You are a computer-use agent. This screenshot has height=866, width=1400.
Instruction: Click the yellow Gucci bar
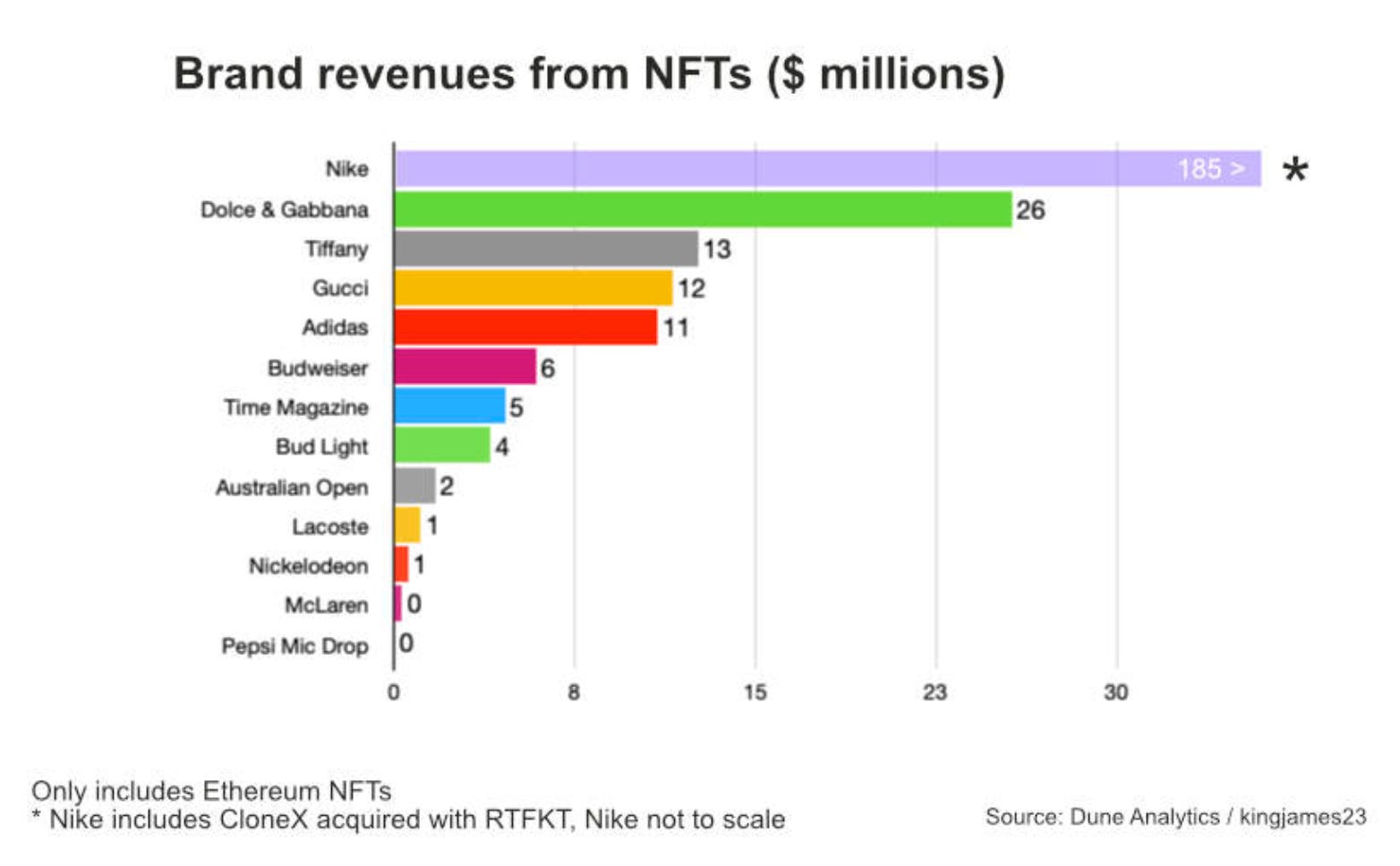click(x=534, y=288)
